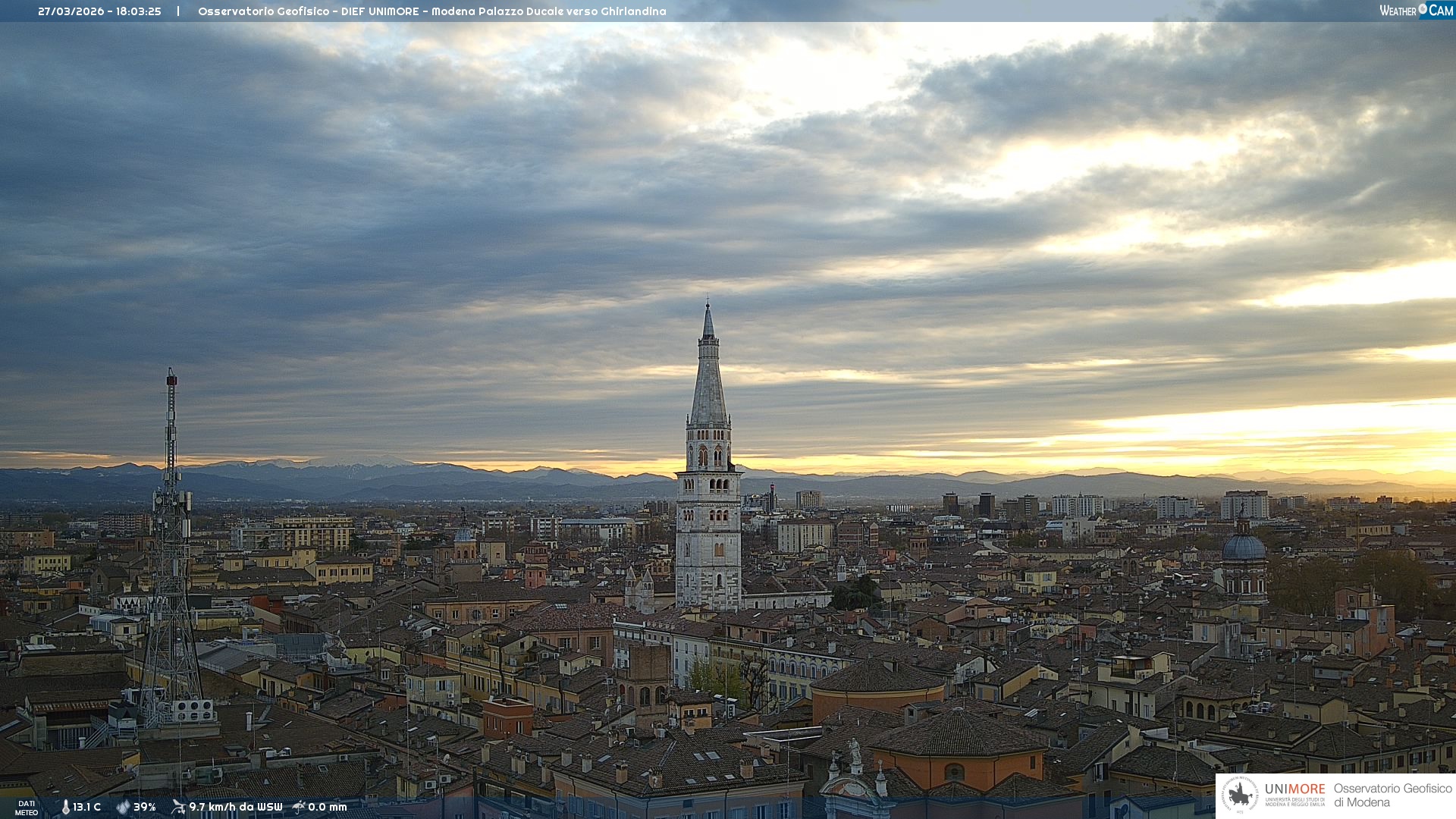Click the UNIMORE university seal emblem

point(1240,795)
